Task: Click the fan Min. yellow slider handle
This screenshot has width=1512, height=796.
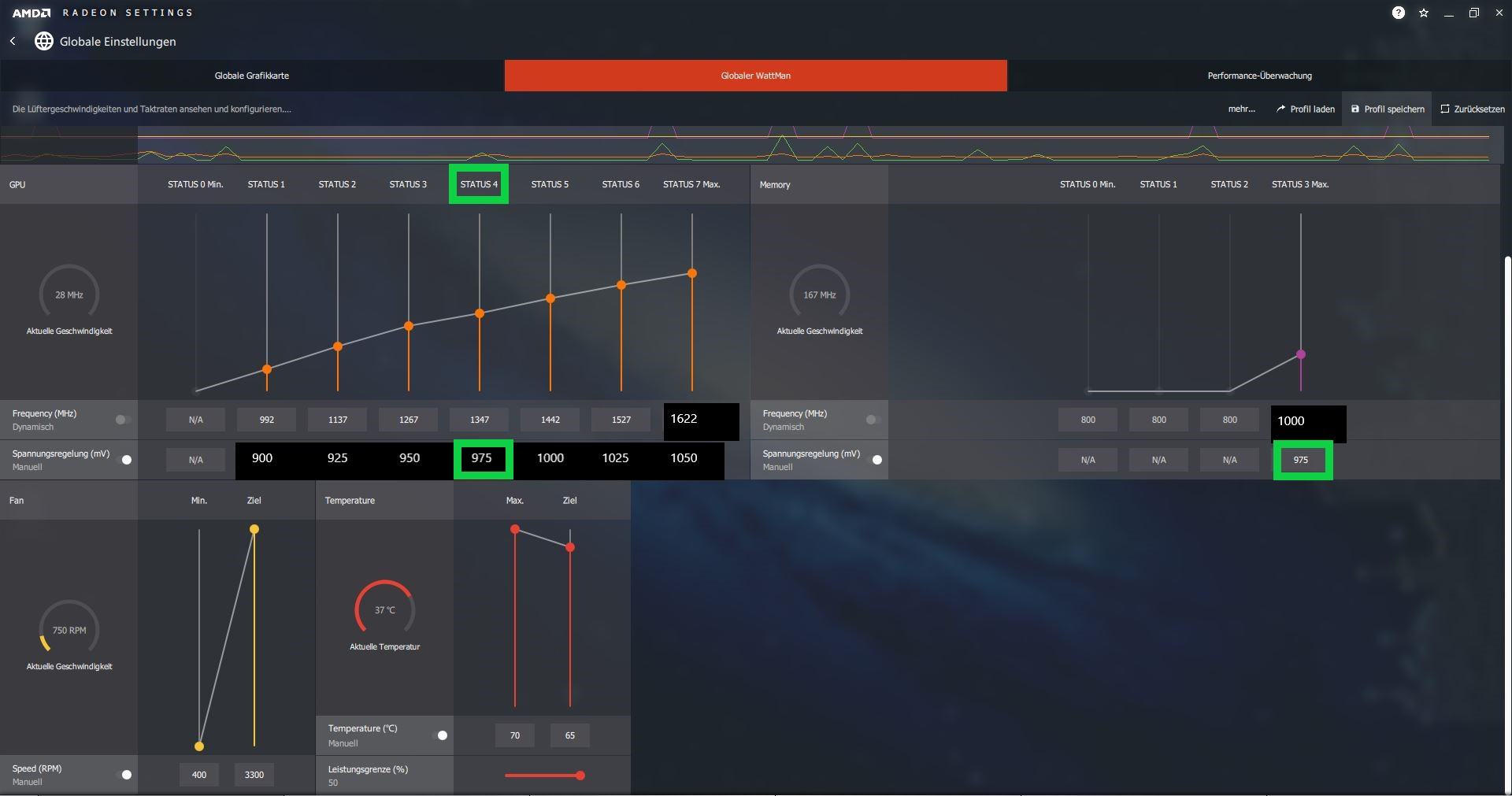Action: [x=199, y=746]
